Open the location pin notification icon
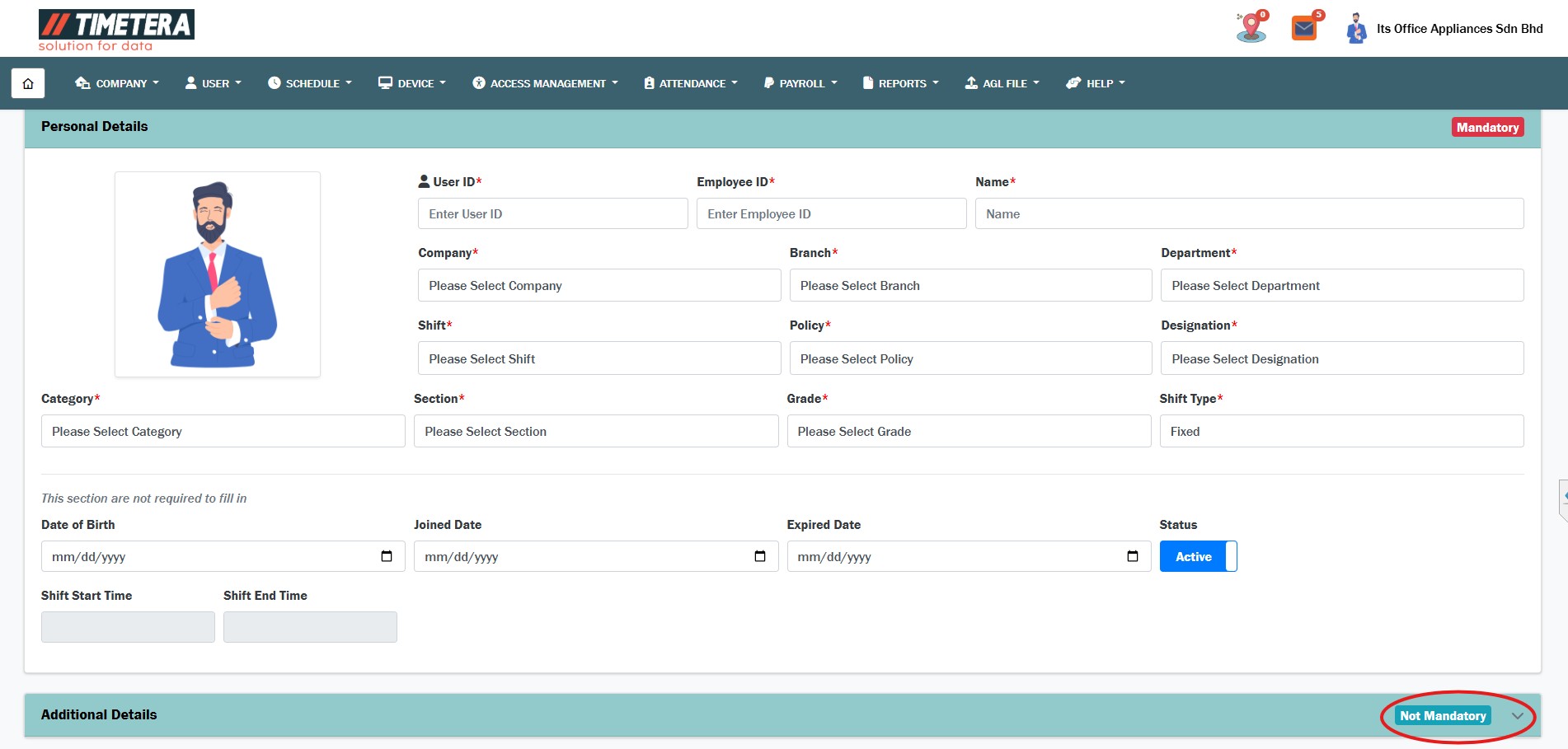This screenshot has width=1568, height=749. 1251,27
